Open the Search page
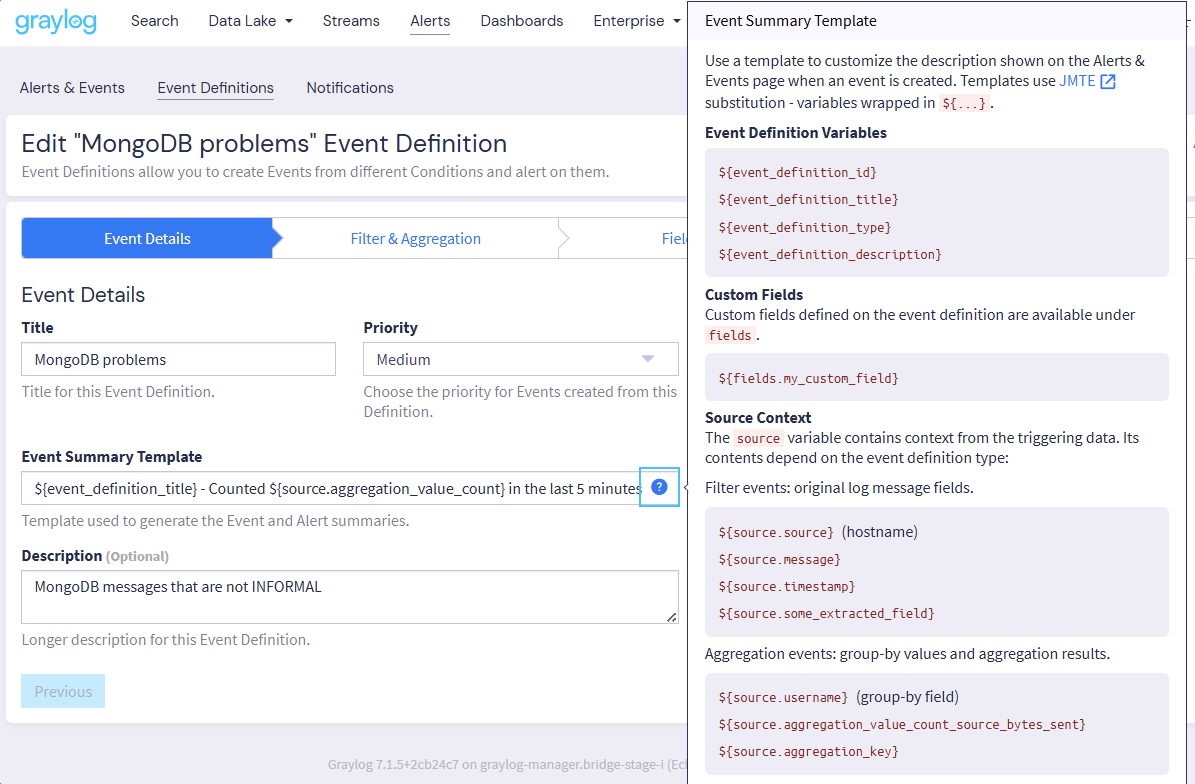This screenshot has height=784, width=1195. (x=155, y=21)
